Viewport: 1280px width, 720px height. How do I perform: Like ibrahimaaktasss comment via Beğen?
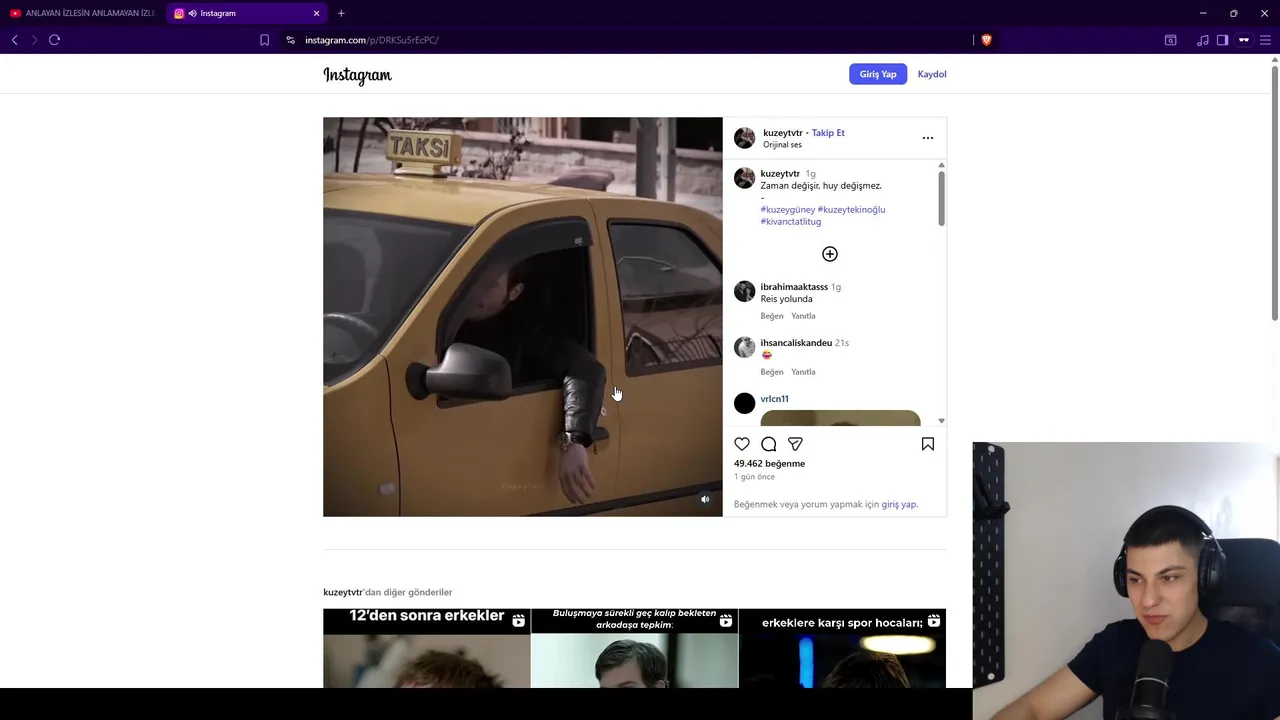[x=771, y=316]
